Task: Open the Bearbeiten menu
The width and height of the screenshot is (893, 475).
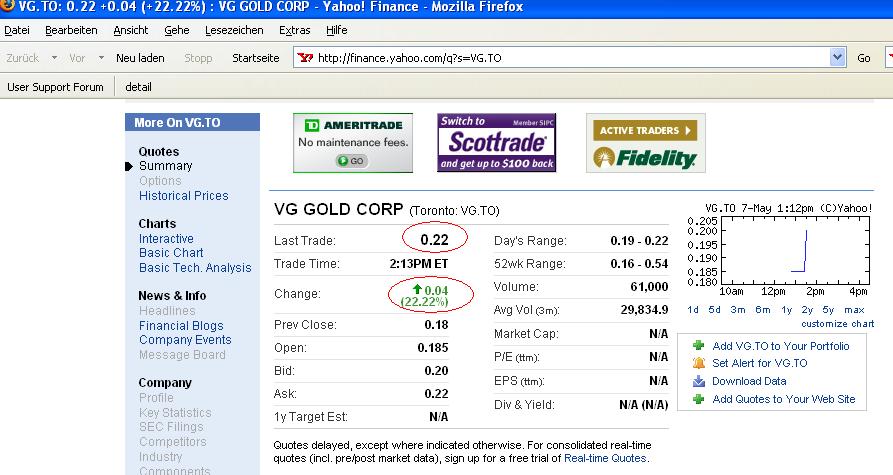Action: click(x=71, y=30)
